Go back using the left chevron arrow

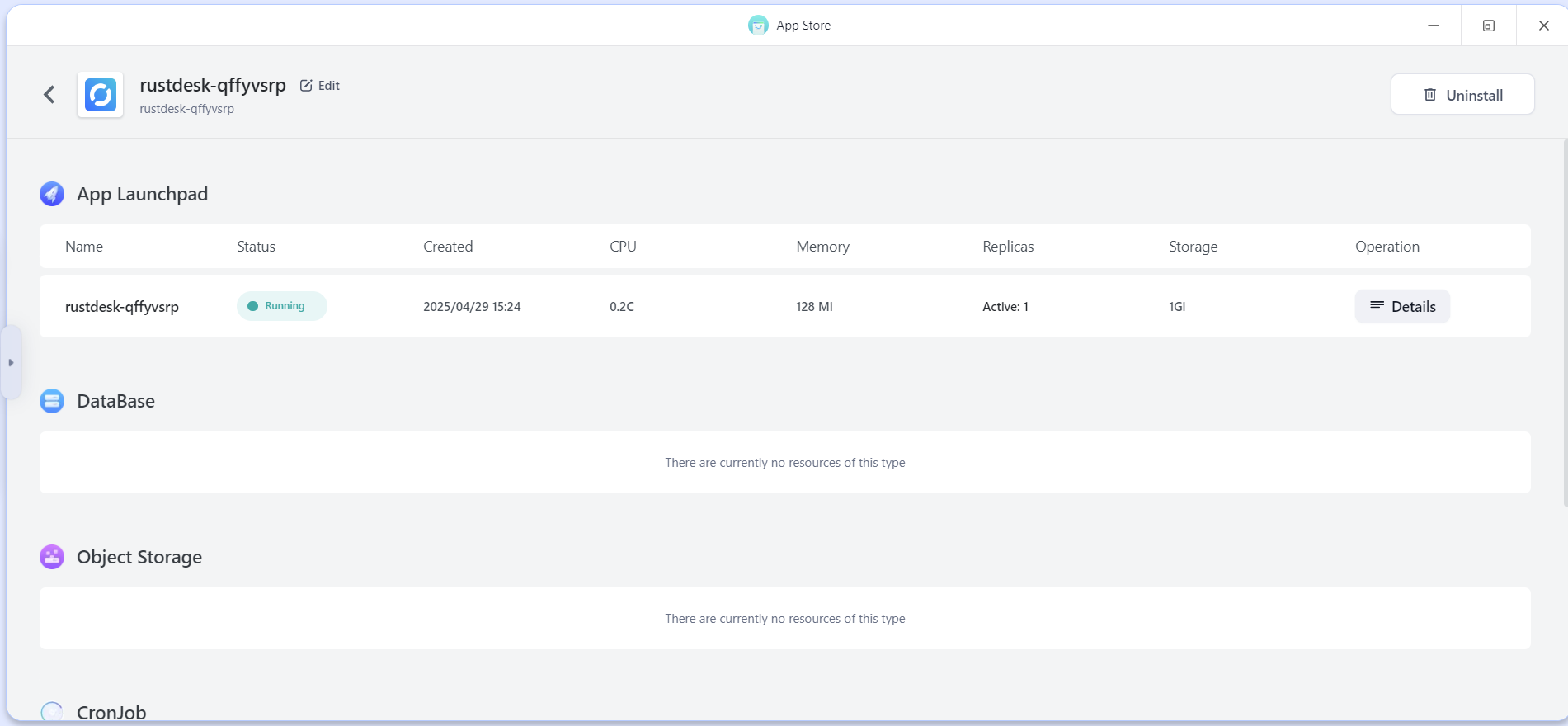pyautogui.click(x=49, y=95)
